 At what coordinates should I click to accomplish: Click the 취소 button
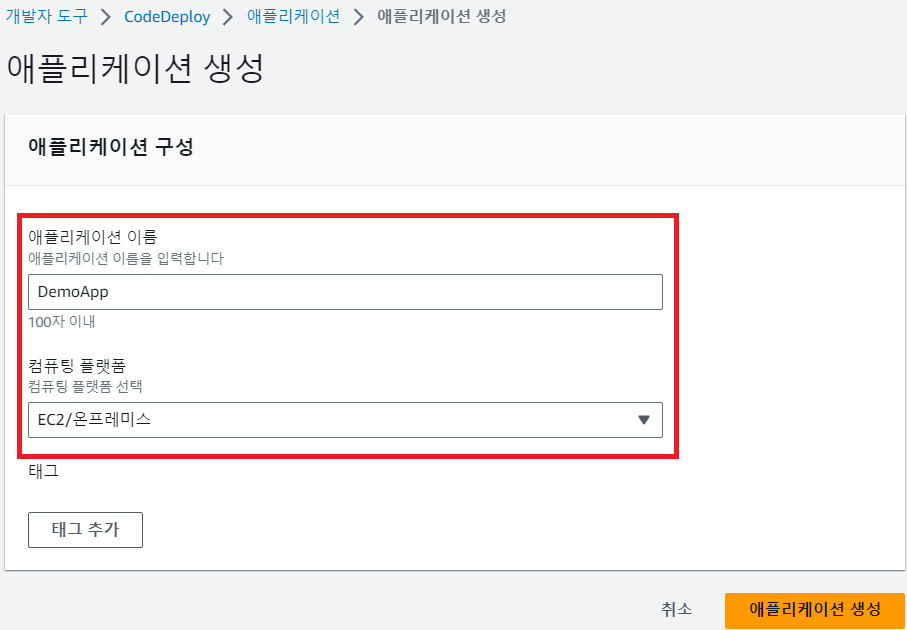(x=676, y=609)
